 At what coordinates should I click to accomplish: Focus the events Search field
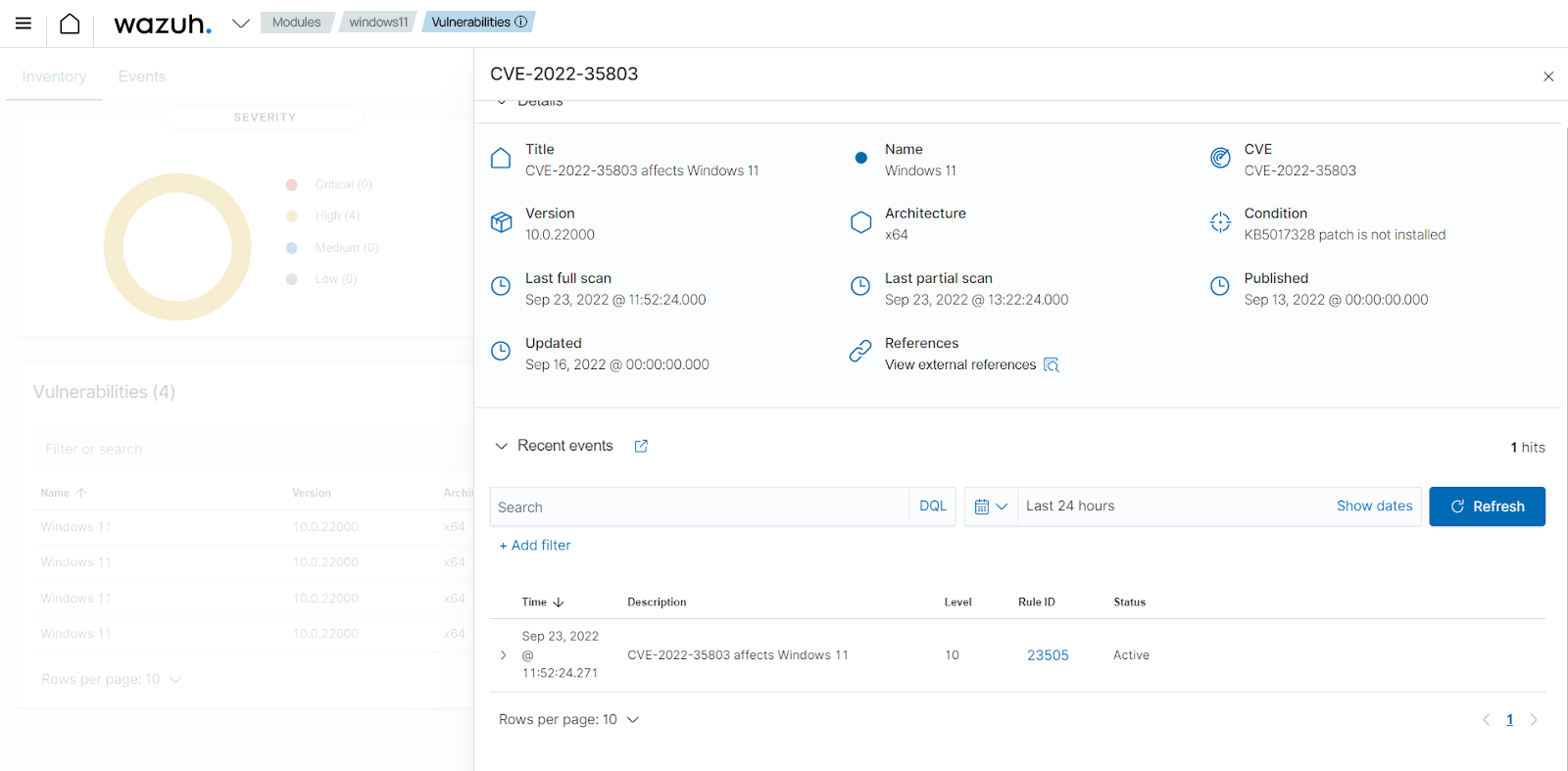click(700, 506)
